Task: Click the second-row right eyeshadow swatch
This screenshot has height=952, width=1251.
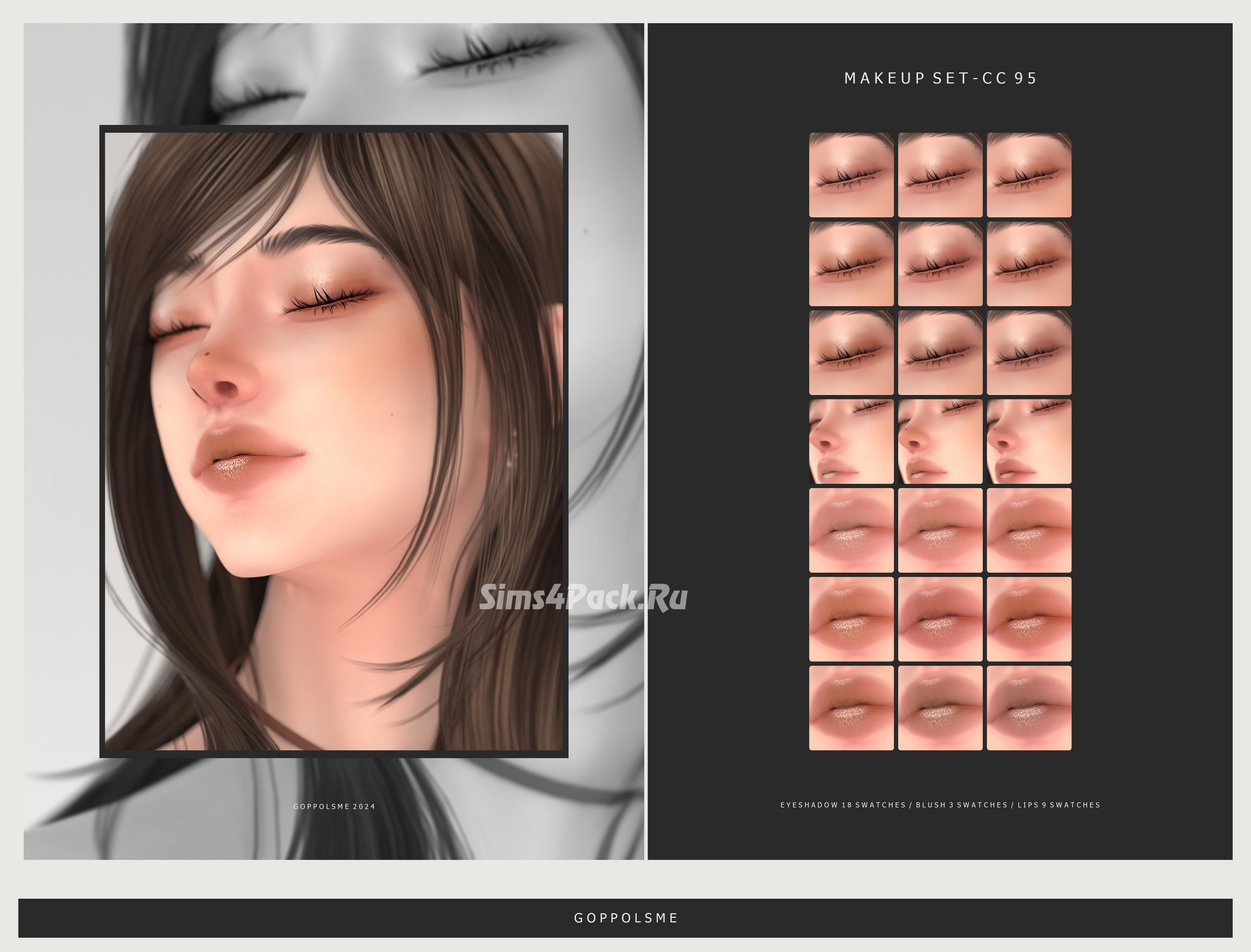Action: [x=1029, y=264]
